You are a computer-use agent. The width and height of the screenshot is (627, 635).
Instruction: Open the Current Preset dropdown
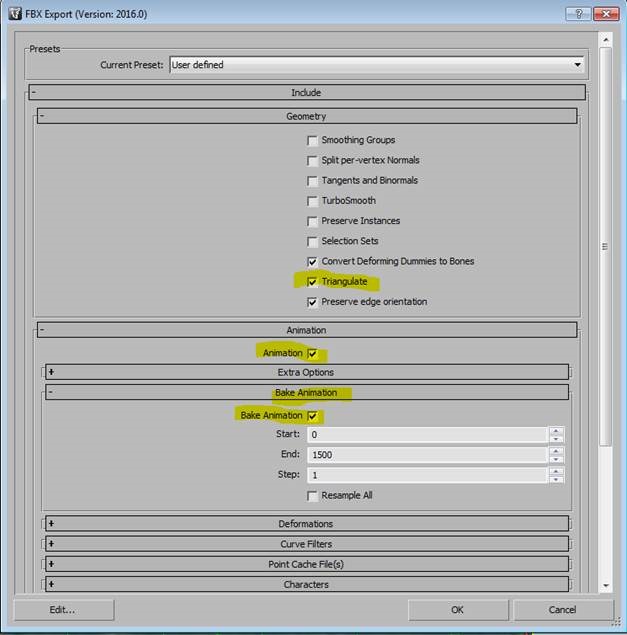(x=377, y=65)
